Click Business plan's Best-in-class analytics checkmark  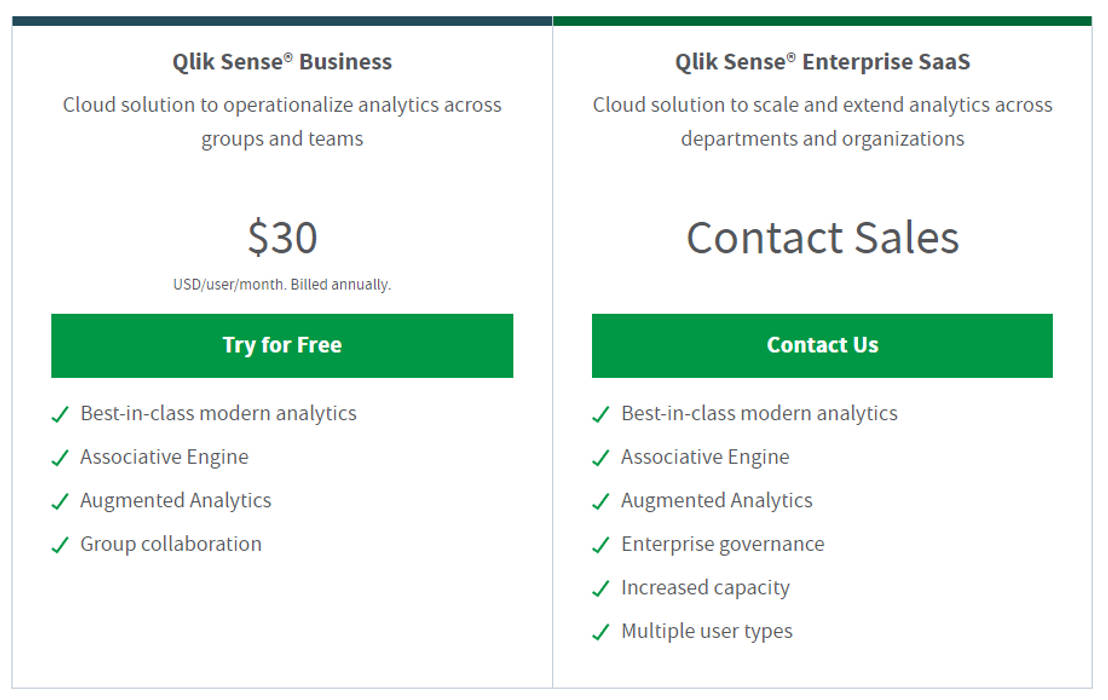pos(60,414)
